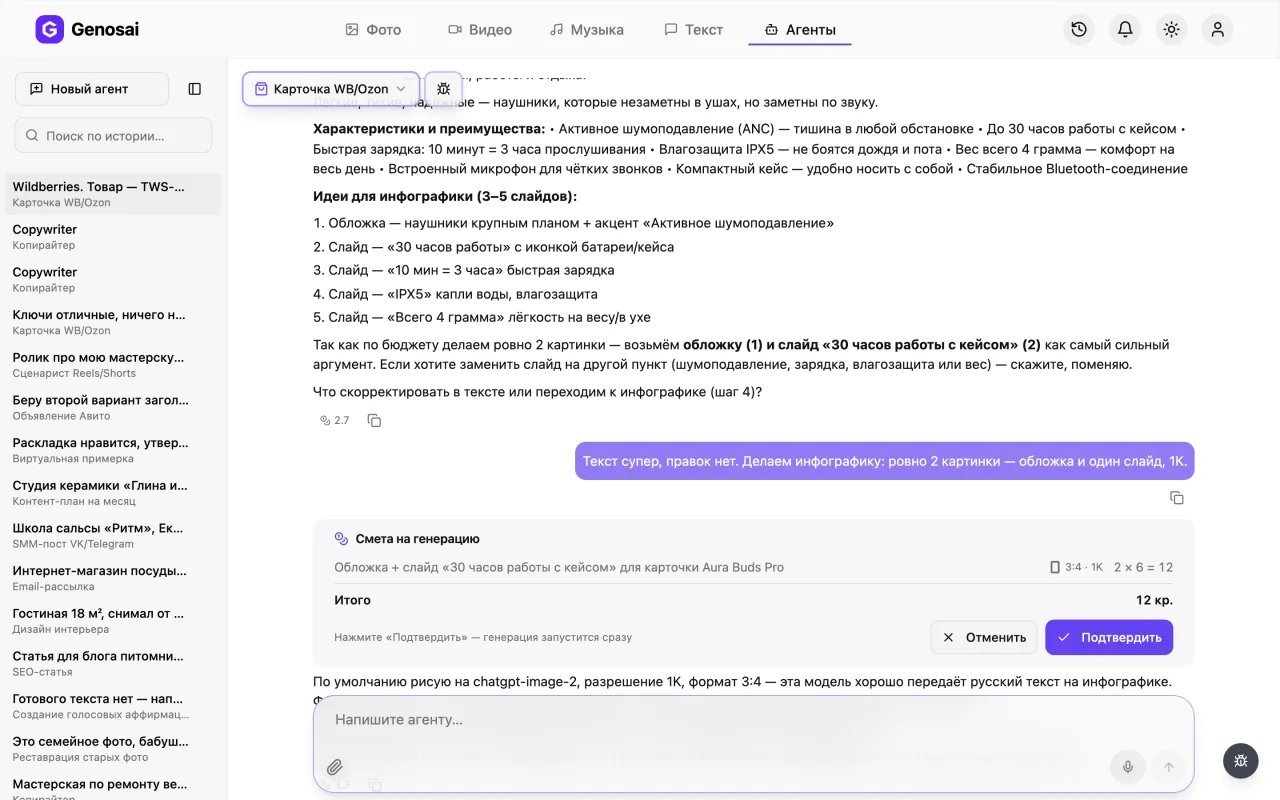The image size is (1280, 800).
Task: Focus the Поиск по истории search field
Action: click(x=113, y=135)
